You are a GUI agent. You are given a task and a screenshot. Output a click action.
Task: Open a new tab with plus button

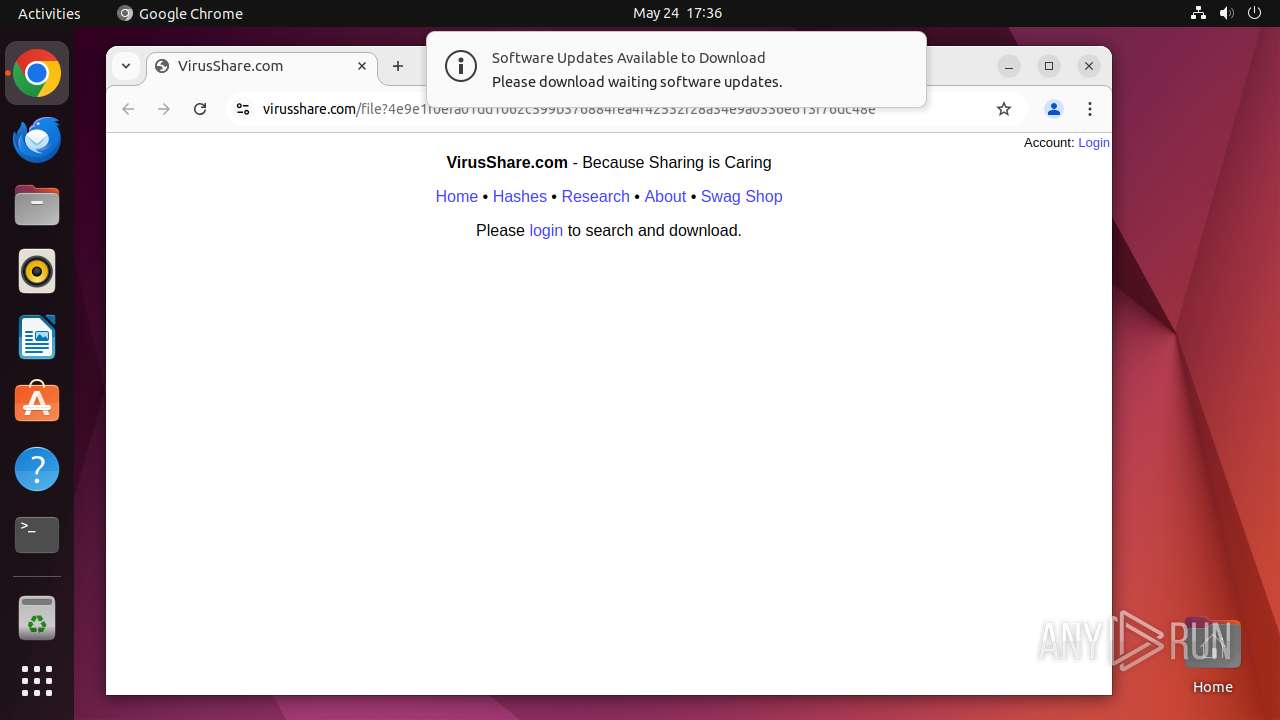pyautogui.click(x=398, y=66)
